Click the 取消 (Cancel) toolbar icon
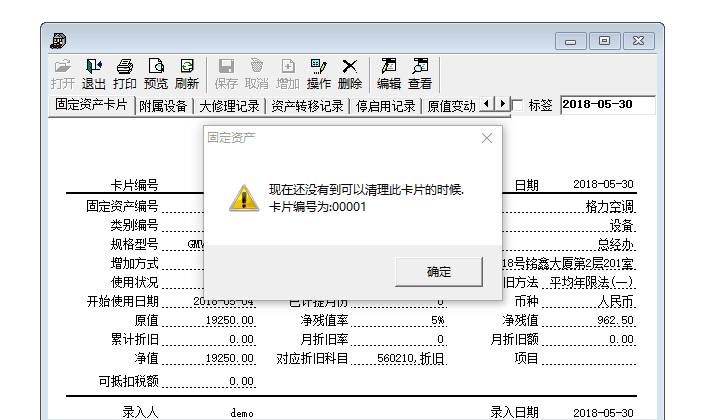 click(257, 74)
